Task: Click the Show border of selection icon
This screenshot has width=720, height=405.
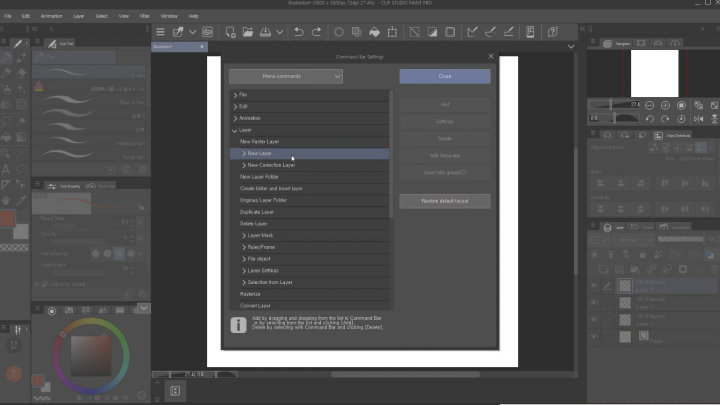Action: click(450, 32)
